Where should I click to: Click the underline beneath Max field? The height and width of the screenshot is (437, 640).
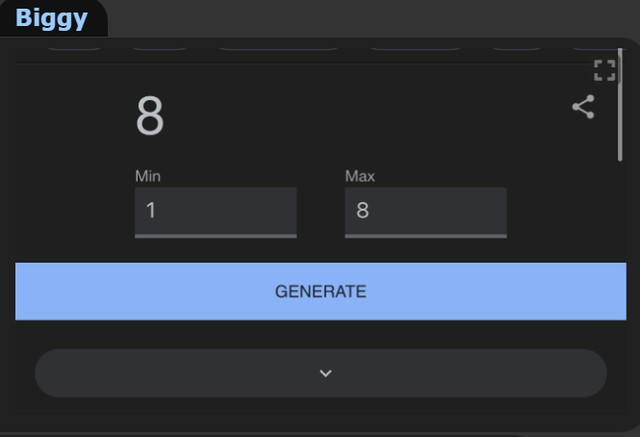[x=426, y=236]
